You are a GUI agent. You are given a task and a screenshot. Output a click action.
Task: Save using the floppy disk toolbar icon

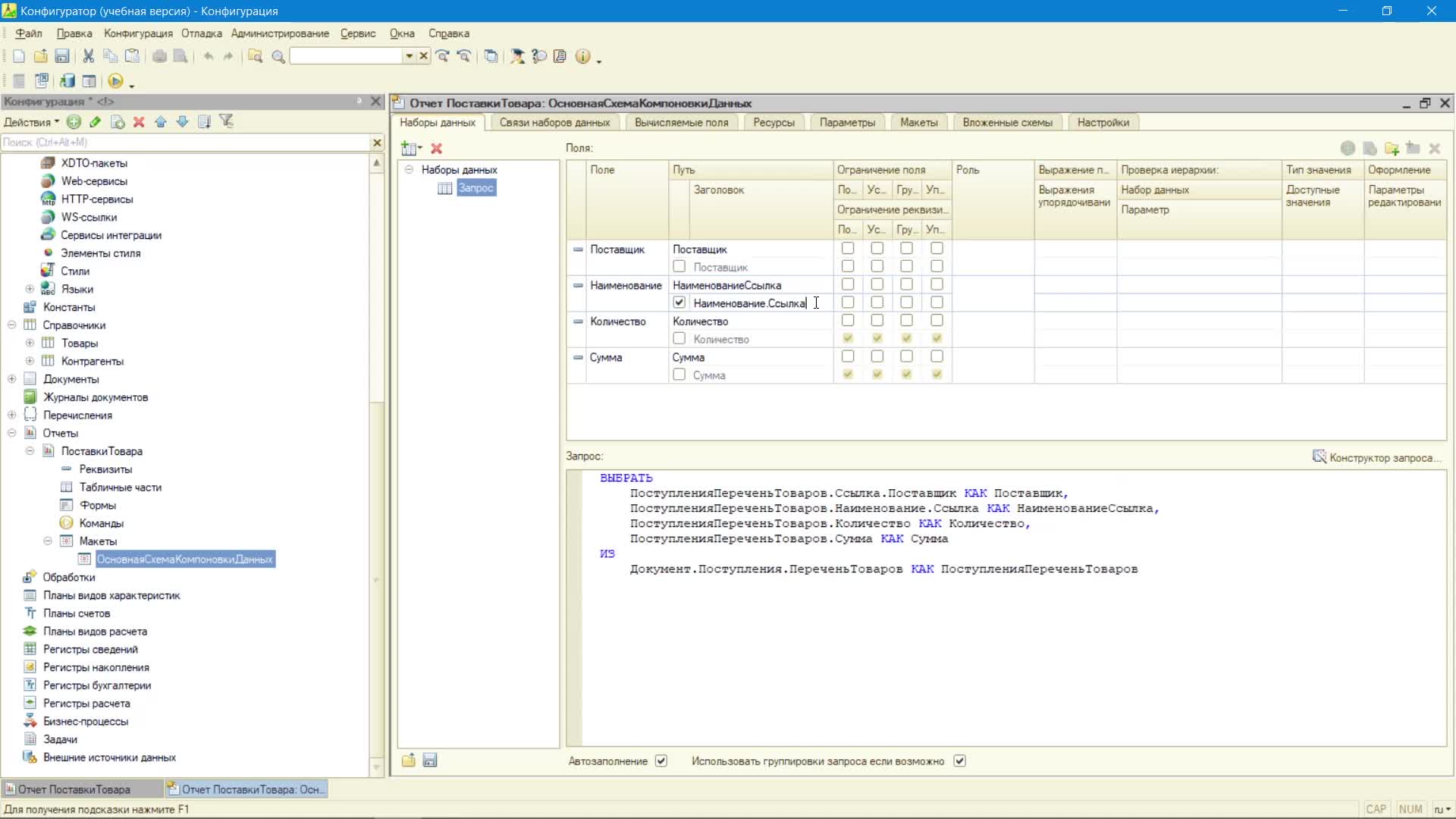62,56
